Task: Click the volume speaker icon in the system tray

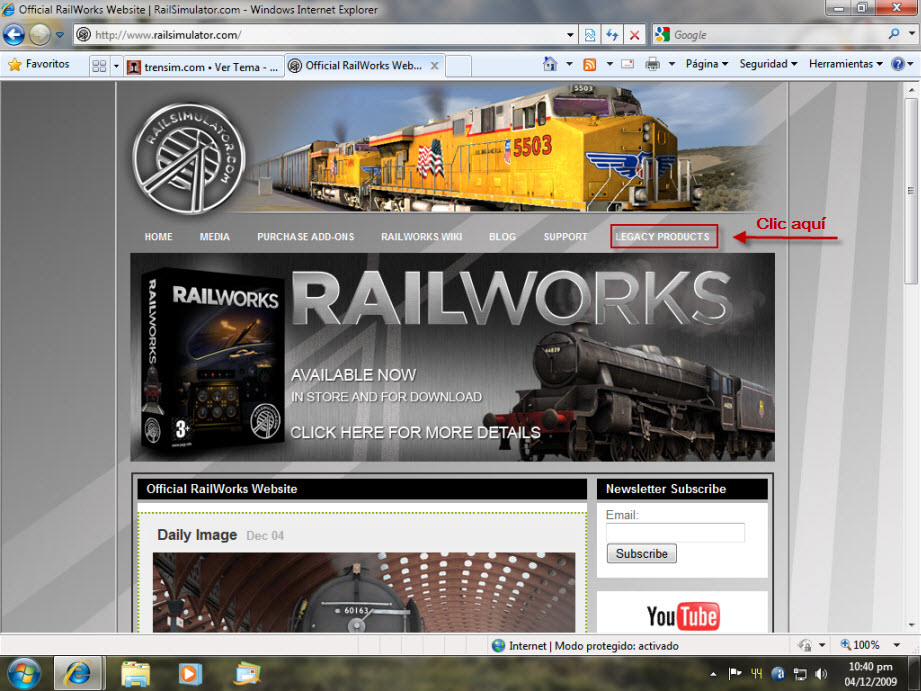Action: pos(821,673)
